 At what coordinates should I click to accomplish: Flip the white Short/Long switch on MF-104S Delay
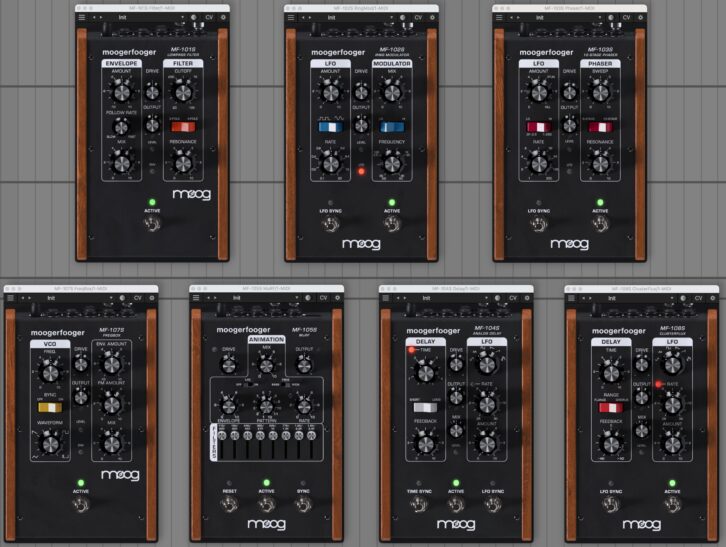click(x=425, y=407)
